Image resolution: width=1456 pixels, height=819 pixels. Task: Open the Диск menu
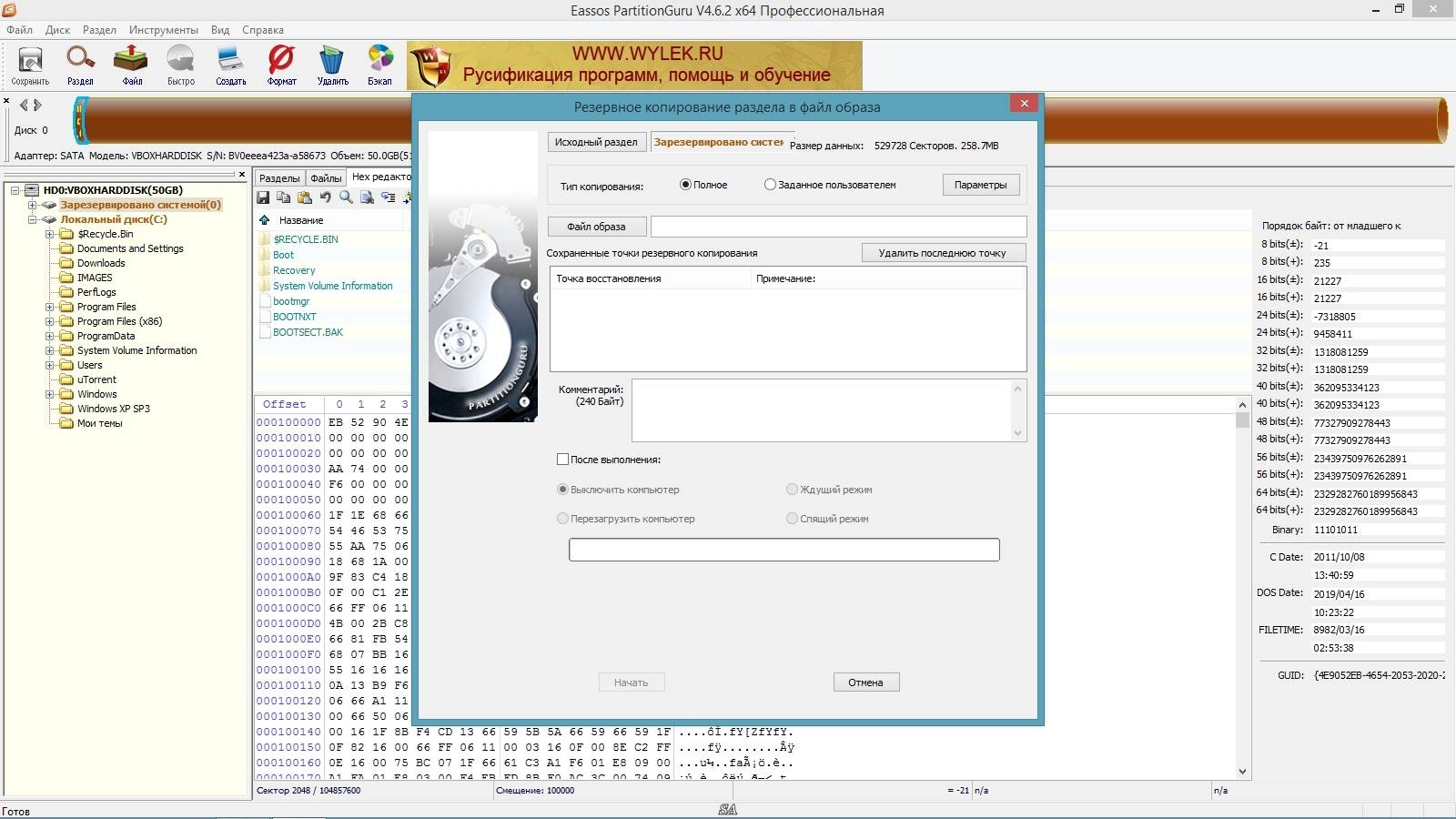point(57,30)
